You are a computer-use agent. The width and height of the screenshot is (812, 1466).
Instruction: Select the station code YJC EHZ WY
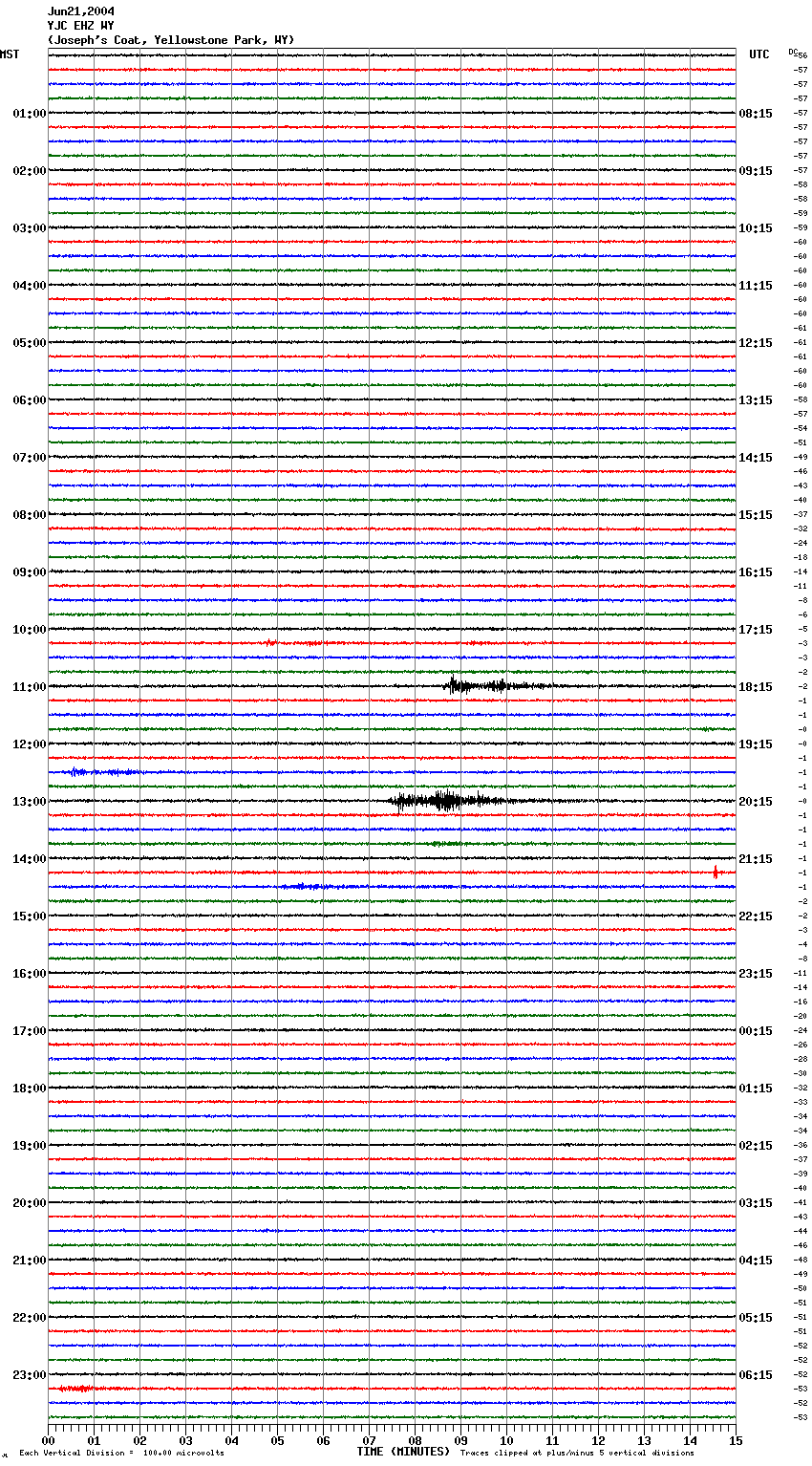81,26
